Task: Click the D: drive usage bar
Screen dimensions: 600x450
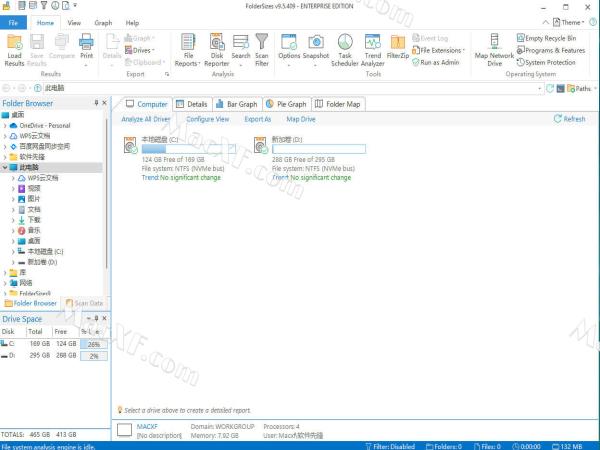Action: pos(319,149)
